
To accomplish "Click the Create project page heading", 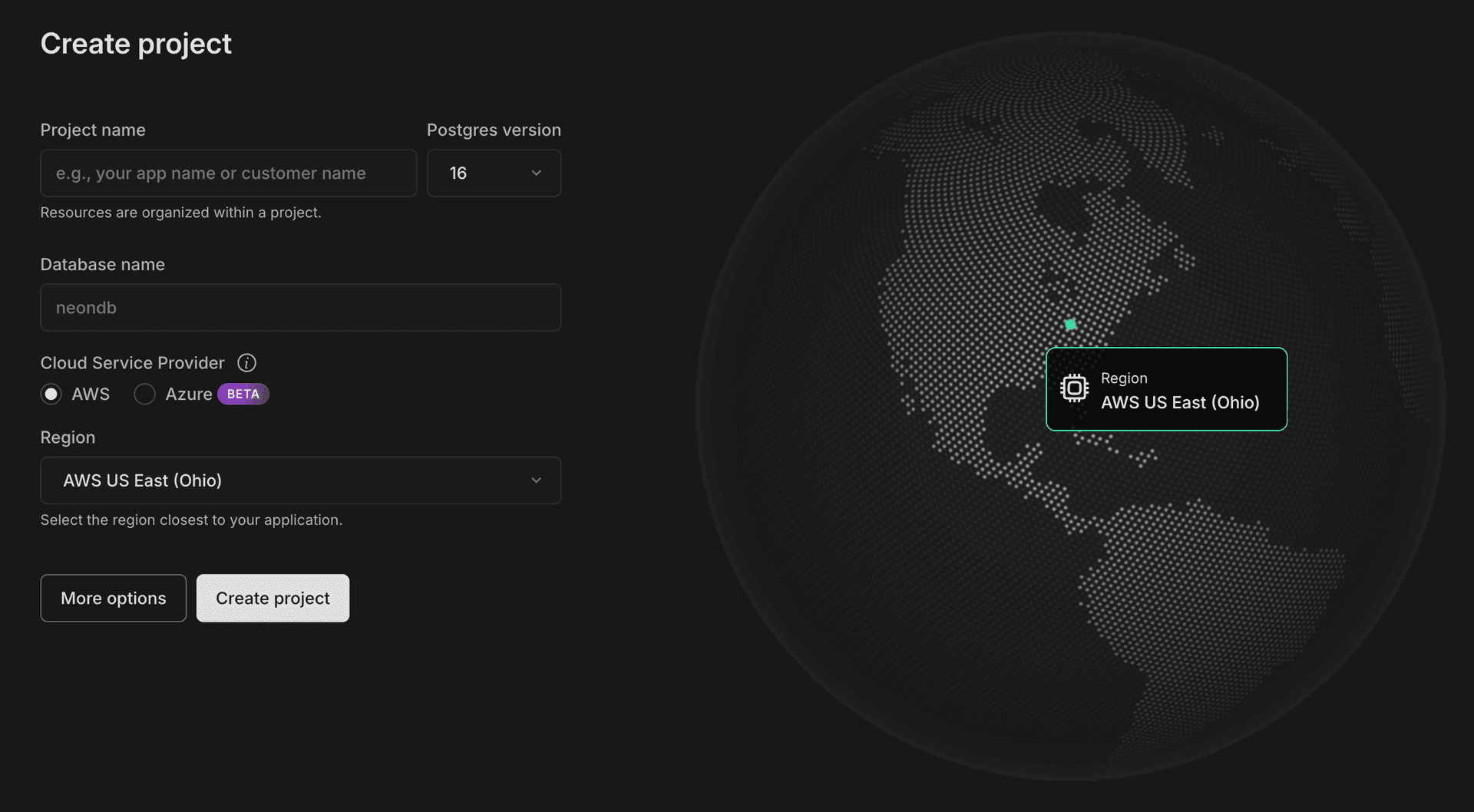I will click(136, 44).
